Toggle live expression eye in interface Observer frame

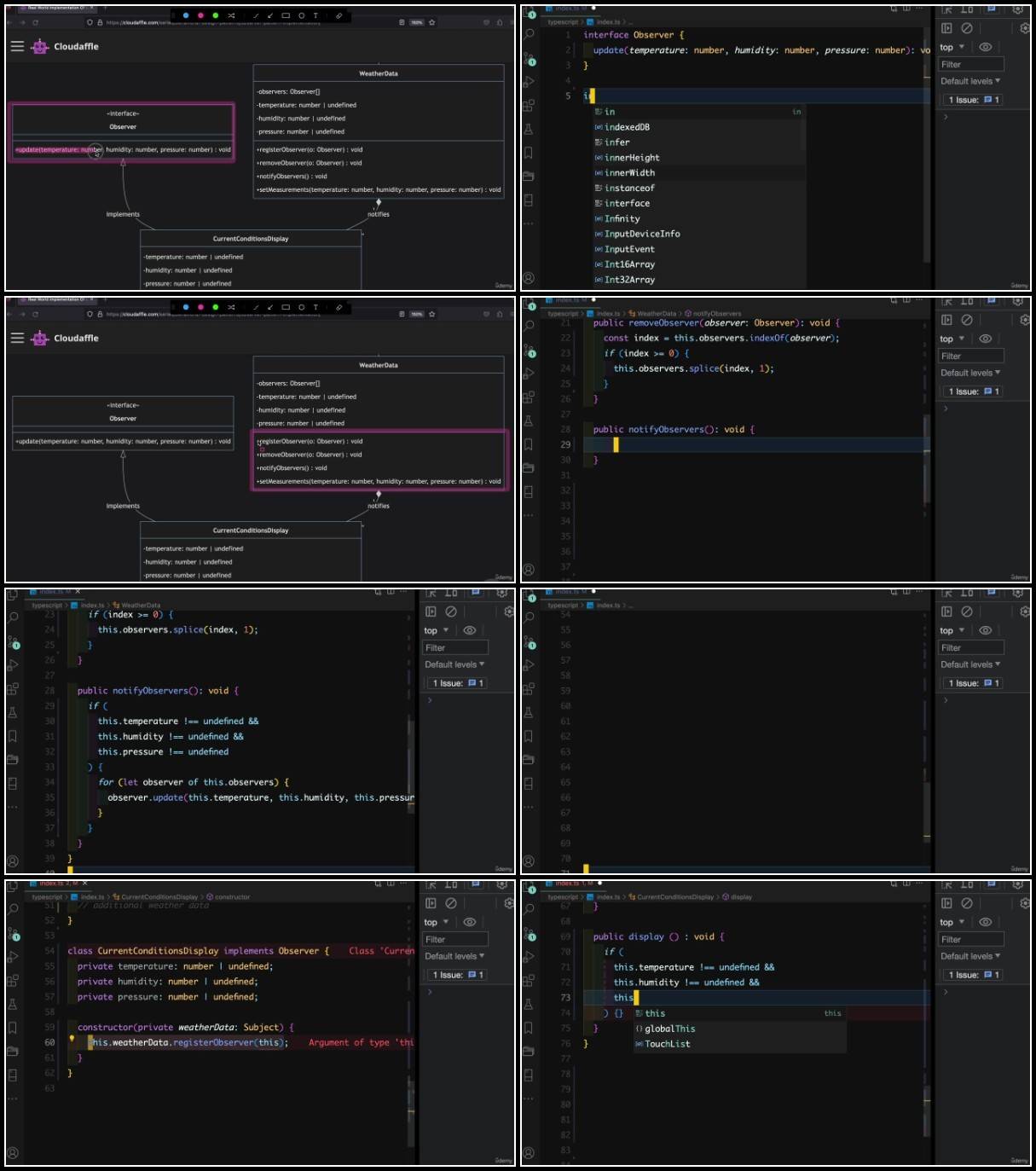pos(985,47)
